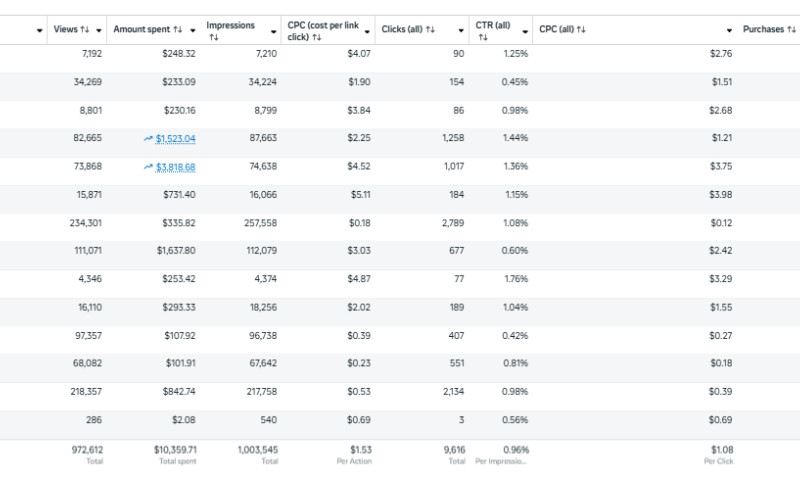
Task: Sort the table by the Views column
Action: [84, 30]
